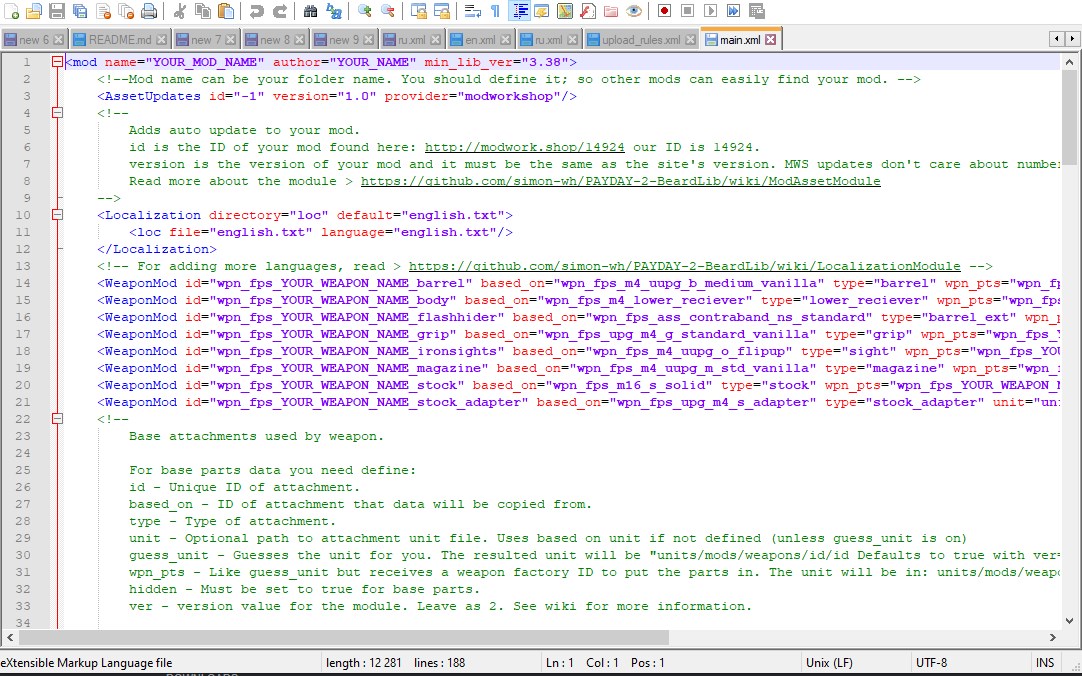Open the modwork.shop/14924 link

(x=524, y=147)
